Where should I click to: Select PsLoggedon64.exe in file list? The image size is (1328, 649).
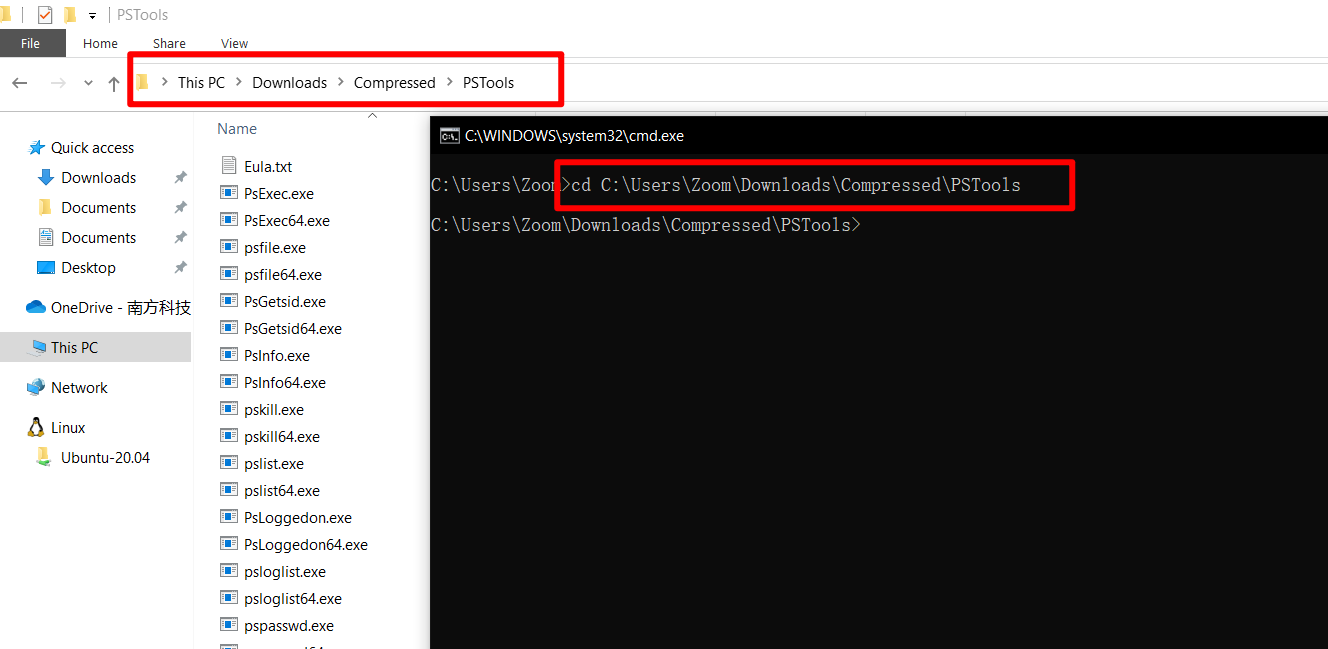point(306,545)
